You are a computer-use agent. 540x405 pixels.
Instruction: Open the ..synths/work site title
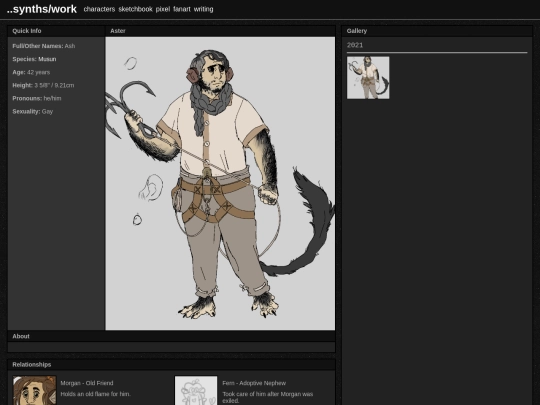pyautogui.click(x=42, y=9)
